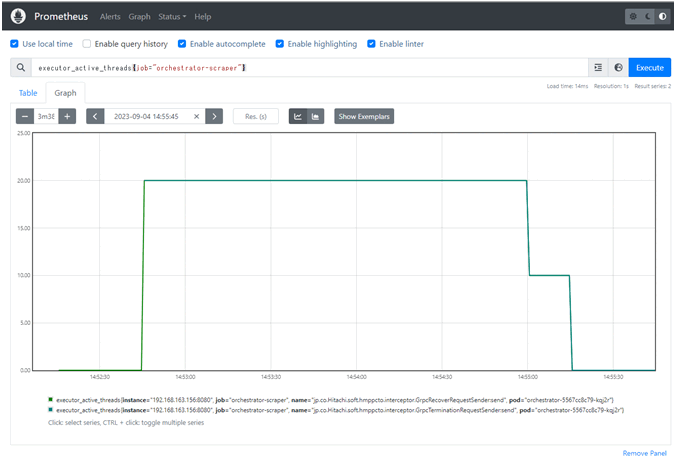Screen dimensions: 675x458
Task: Clear the end time with the X icon
Action: pos(196,116)
